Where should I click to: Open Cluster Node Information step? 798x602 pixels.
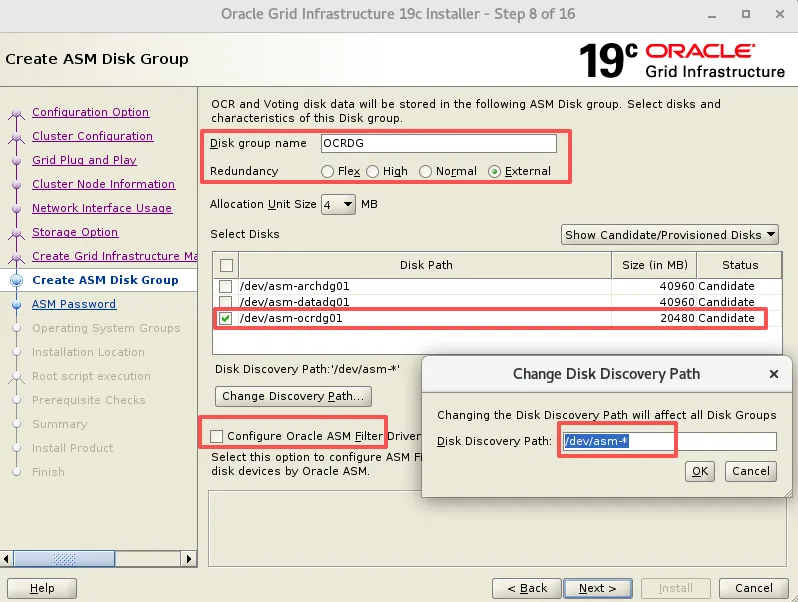click(x=104, y=184)
